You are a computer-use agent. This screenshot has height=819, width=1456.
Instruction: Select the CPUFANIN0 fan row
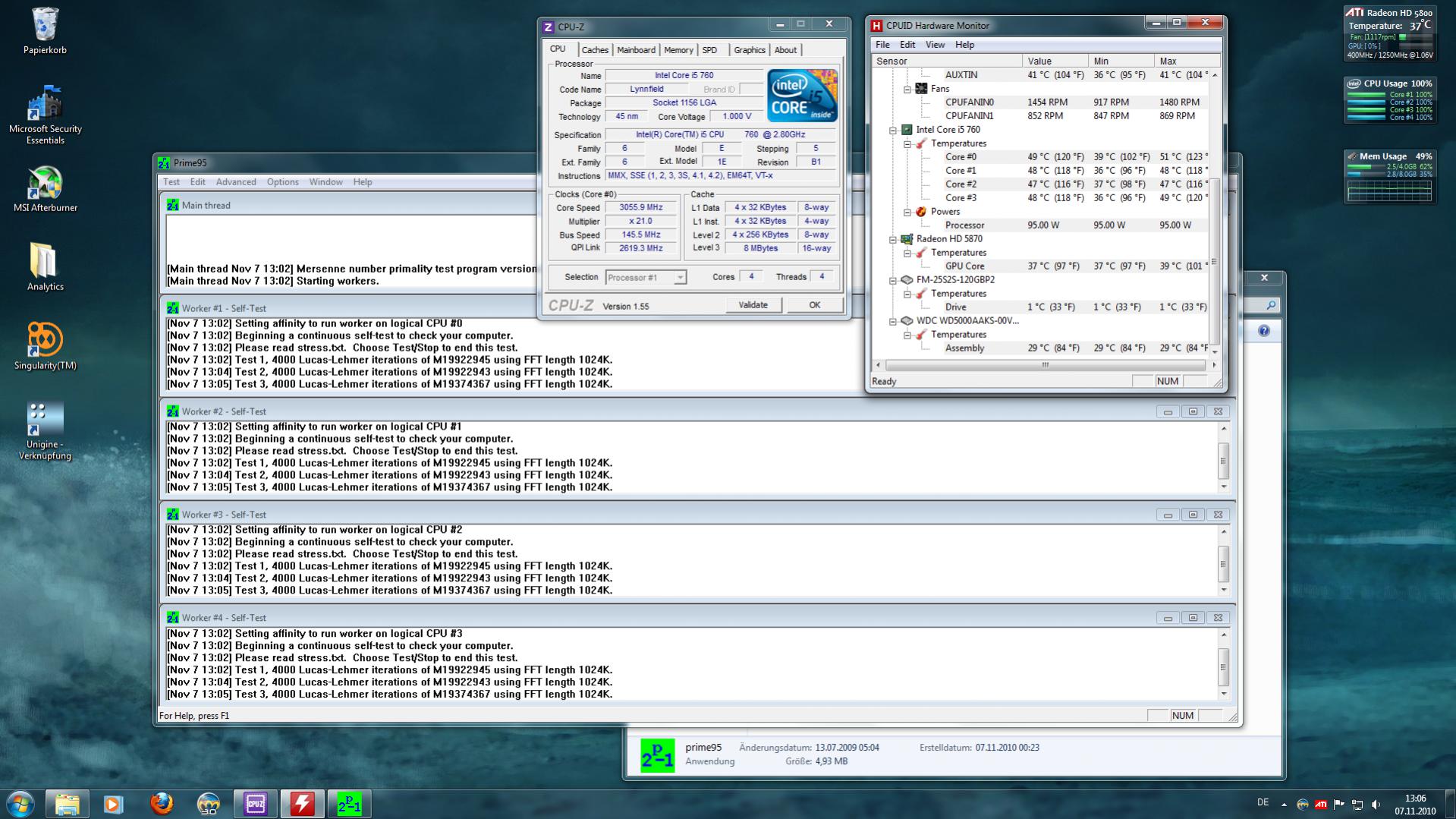point(1041,102)
